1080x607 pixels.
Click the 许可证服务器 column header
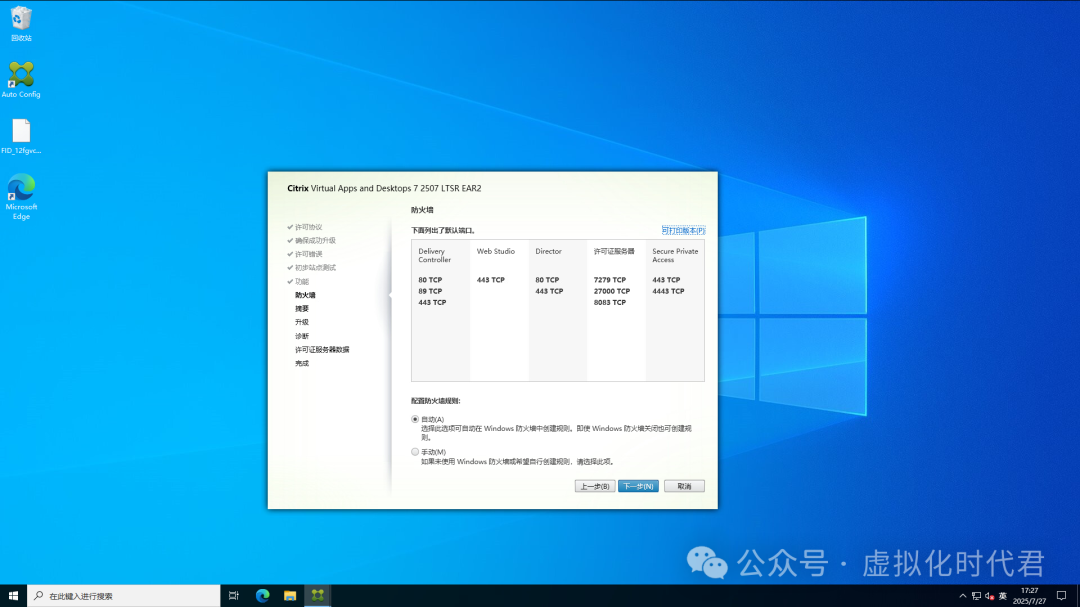pyautogui.click(x=614, y=251)
